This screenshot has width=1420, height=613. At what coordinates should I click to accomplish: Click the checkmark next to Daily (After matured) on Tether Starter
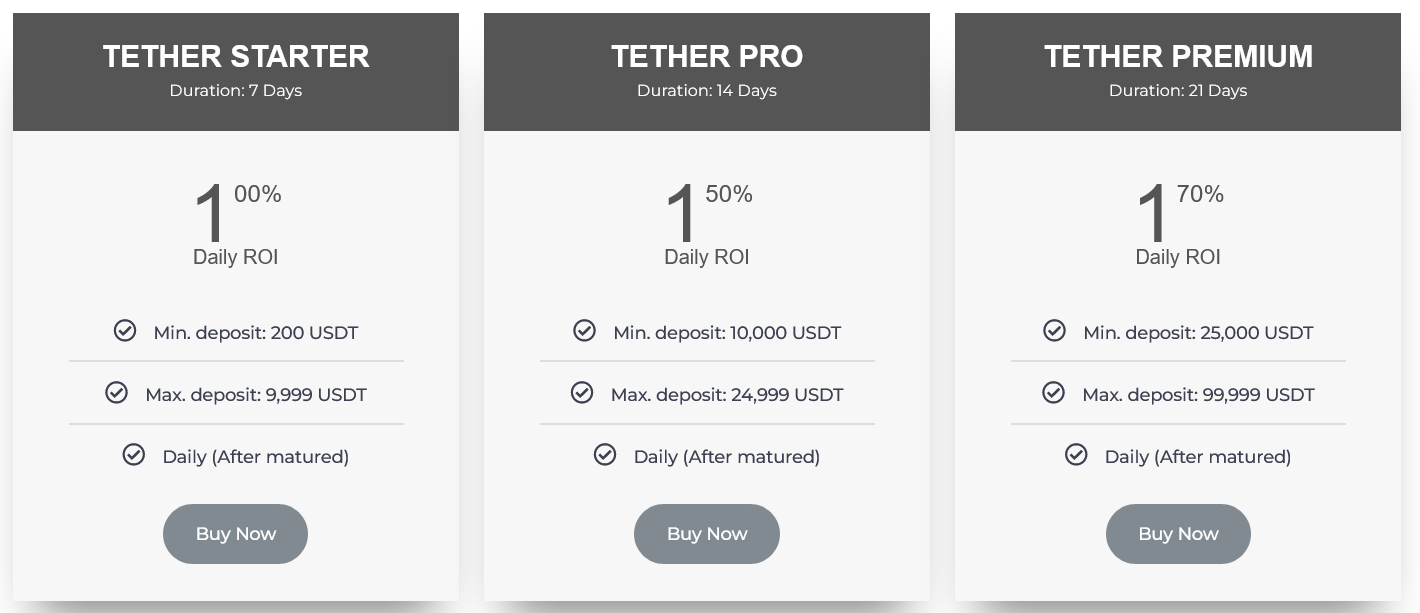coord(134,455)
